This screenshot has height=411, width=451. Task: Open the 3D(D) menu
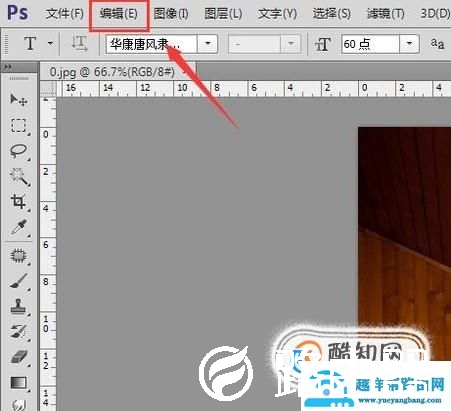click(x=435, y=14)
